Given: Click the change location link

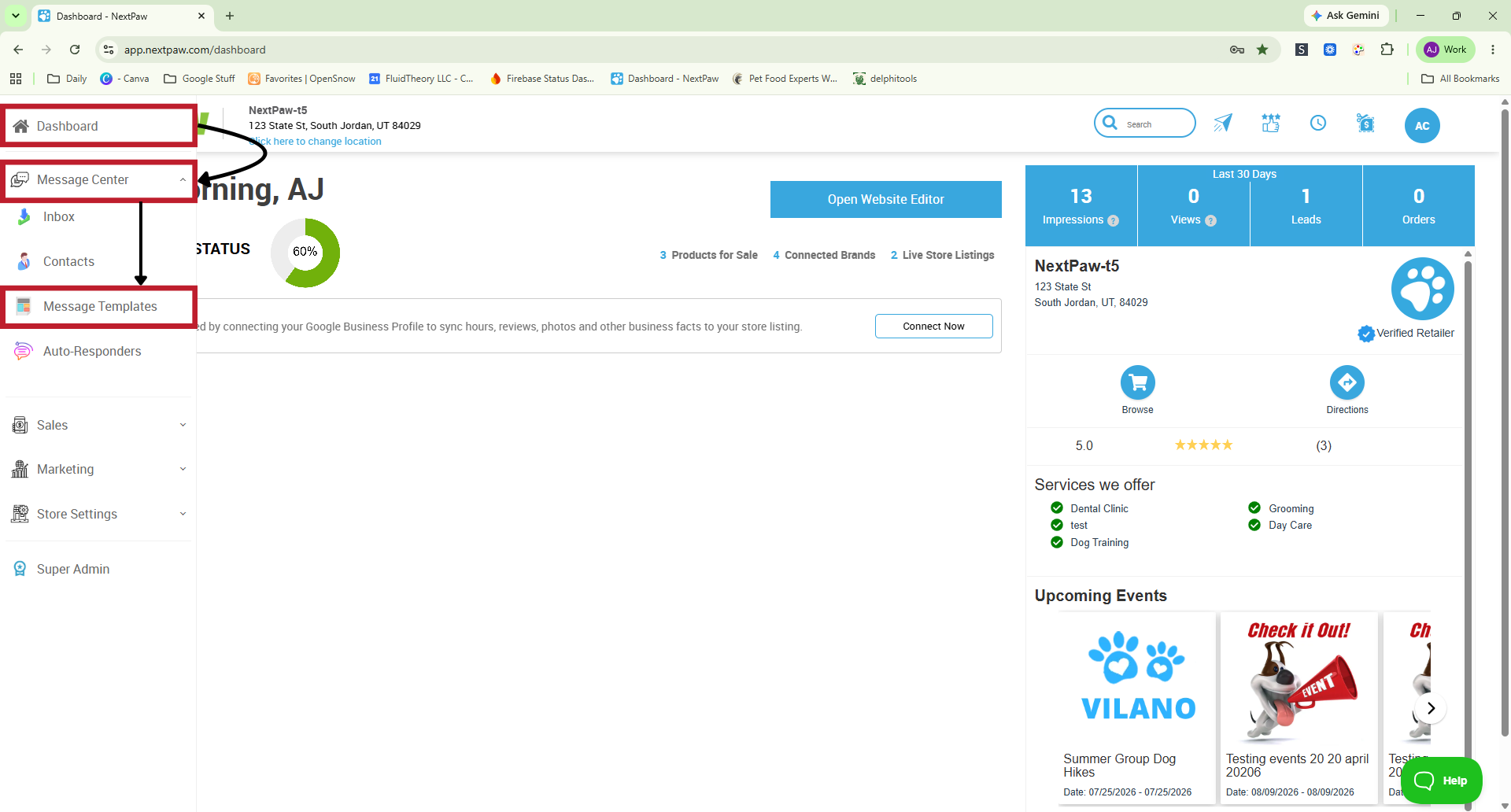Looking at the screenshot, I should (x=316, y=142).
